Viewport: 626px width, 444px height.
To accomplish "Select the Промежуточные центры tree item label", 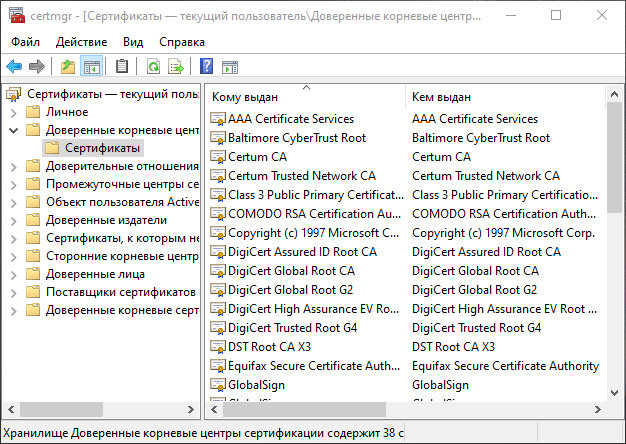I will point(122,184).
